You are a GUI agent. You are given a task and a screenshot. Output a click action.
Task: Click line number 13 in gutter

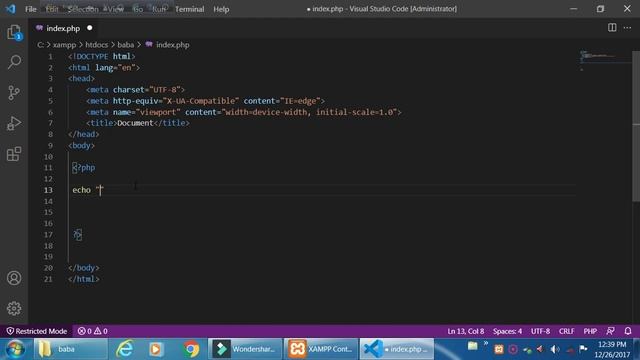48,190
